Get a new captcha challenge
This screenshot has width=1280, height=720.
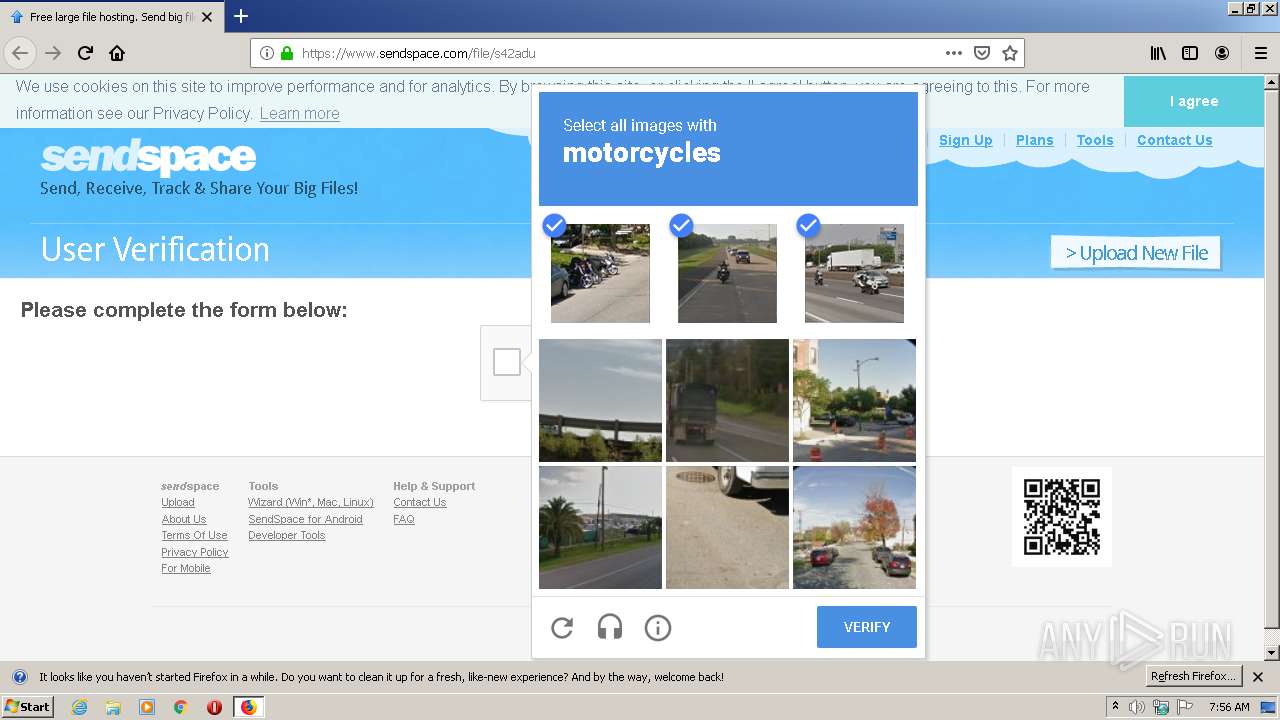click(562, 628)
